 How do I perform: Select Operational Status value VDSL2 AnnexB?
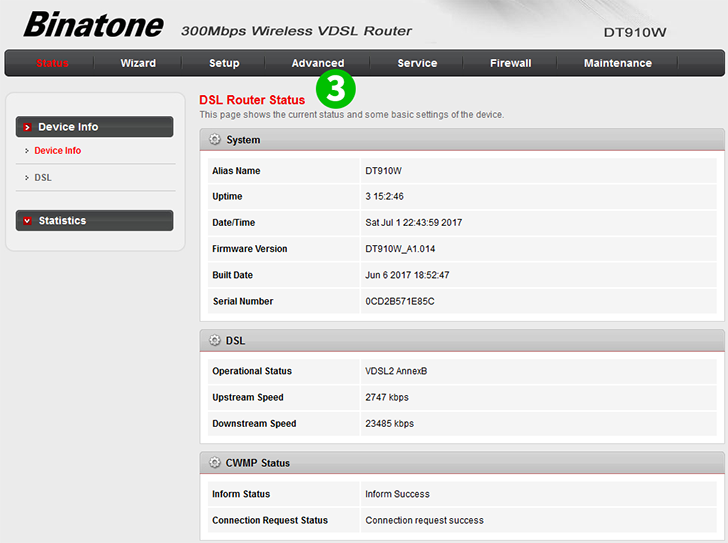396,371
